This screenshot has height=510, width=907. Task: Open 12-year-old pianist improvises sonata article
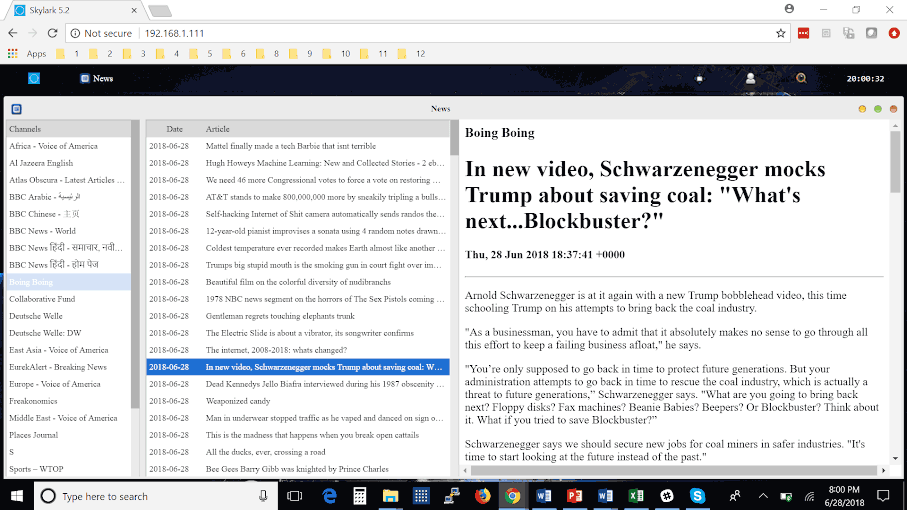pos(298,231)
